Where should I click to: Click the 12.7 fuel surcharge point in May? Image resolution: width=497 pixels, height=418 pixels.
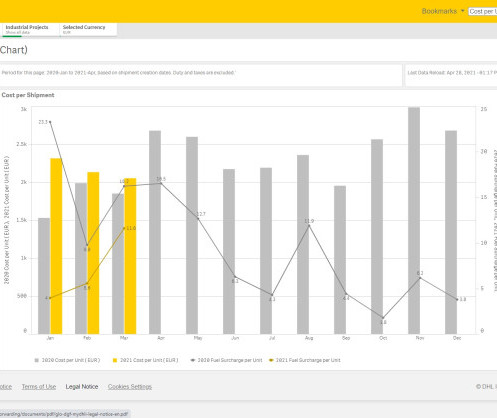198,219
